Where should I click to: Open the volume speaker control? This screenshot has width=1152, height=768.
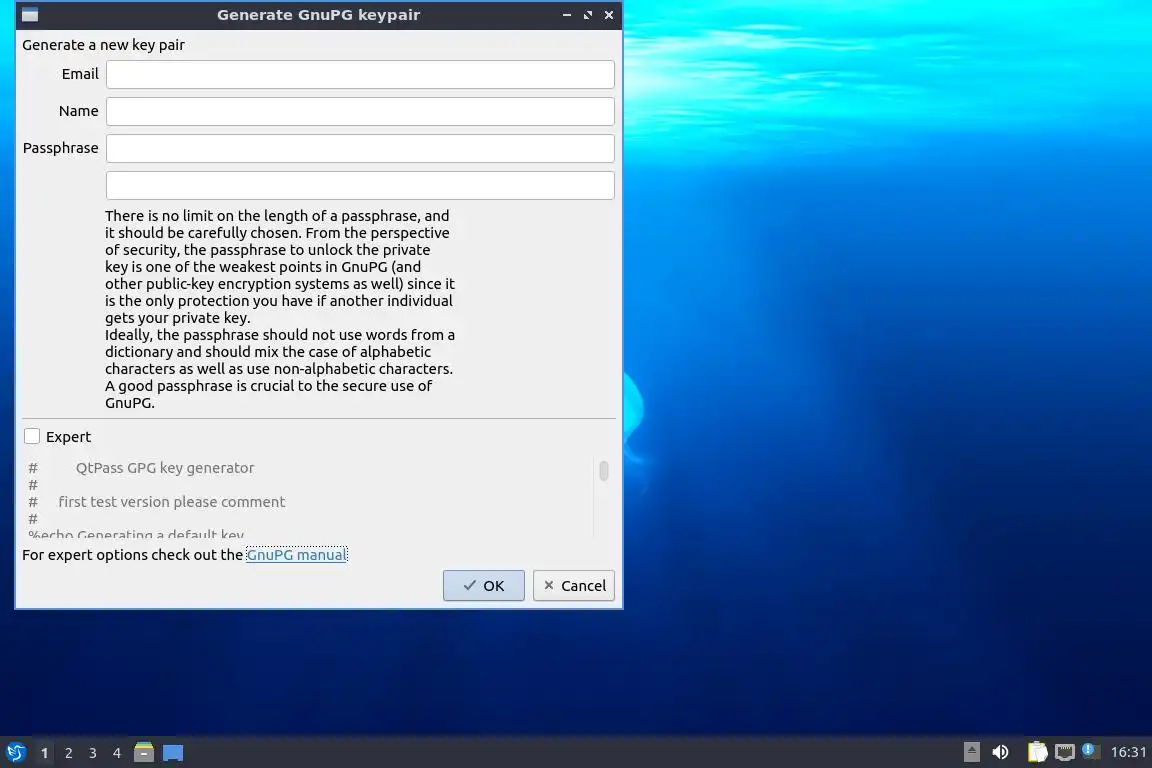(x=1000, y=752)
